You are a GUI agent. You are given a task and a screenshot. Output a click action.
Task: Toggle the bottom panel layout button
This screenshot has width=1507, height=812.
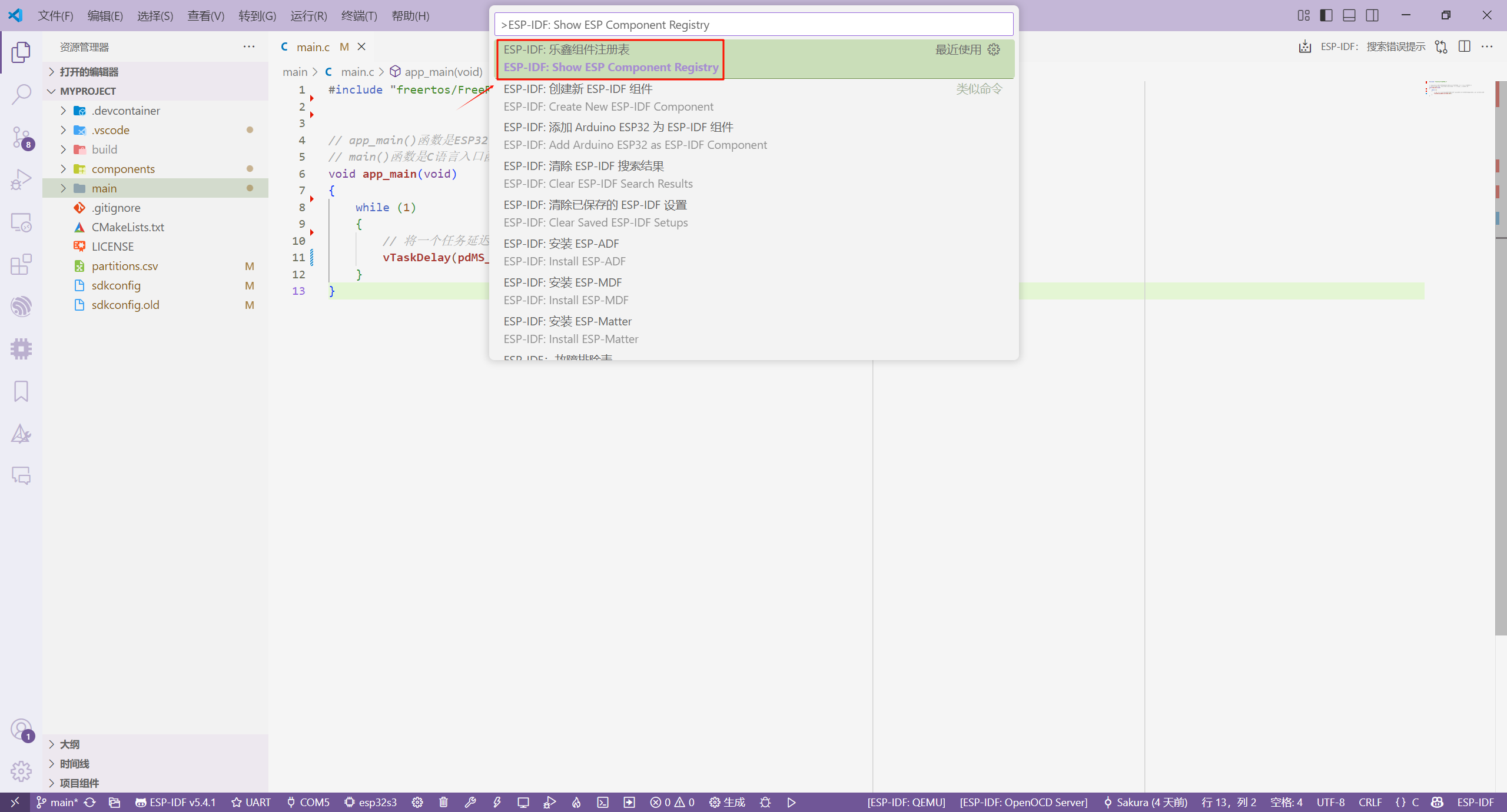point(1349,15)
